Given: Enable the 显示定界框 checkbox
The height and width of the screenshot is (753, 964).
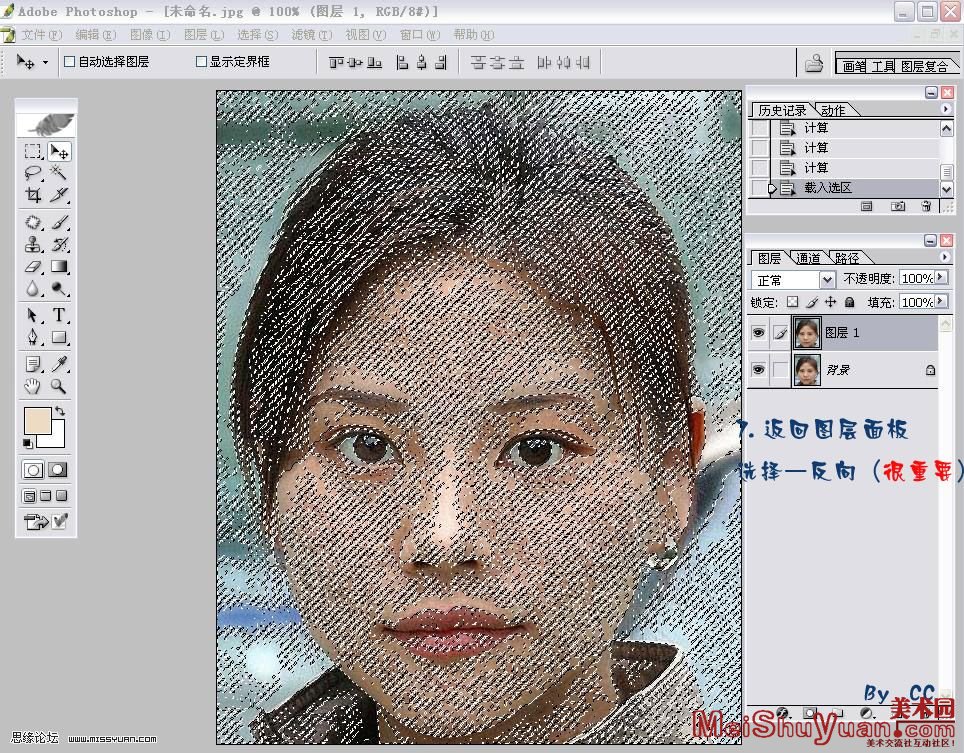Looking at the screenshot, I should coord(201,61).
